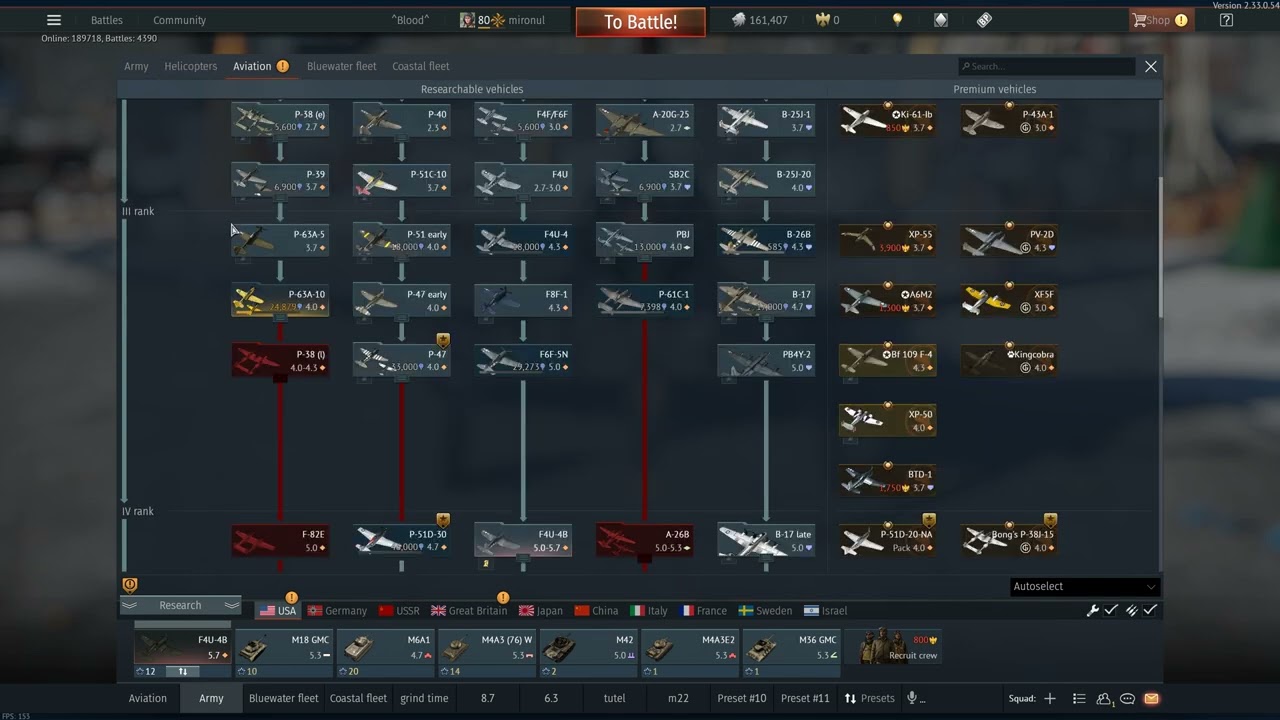Switch to the Army tab beside Helicopters
The width and height of the screenshot is (1280, 720).
(x=136, y=66)
